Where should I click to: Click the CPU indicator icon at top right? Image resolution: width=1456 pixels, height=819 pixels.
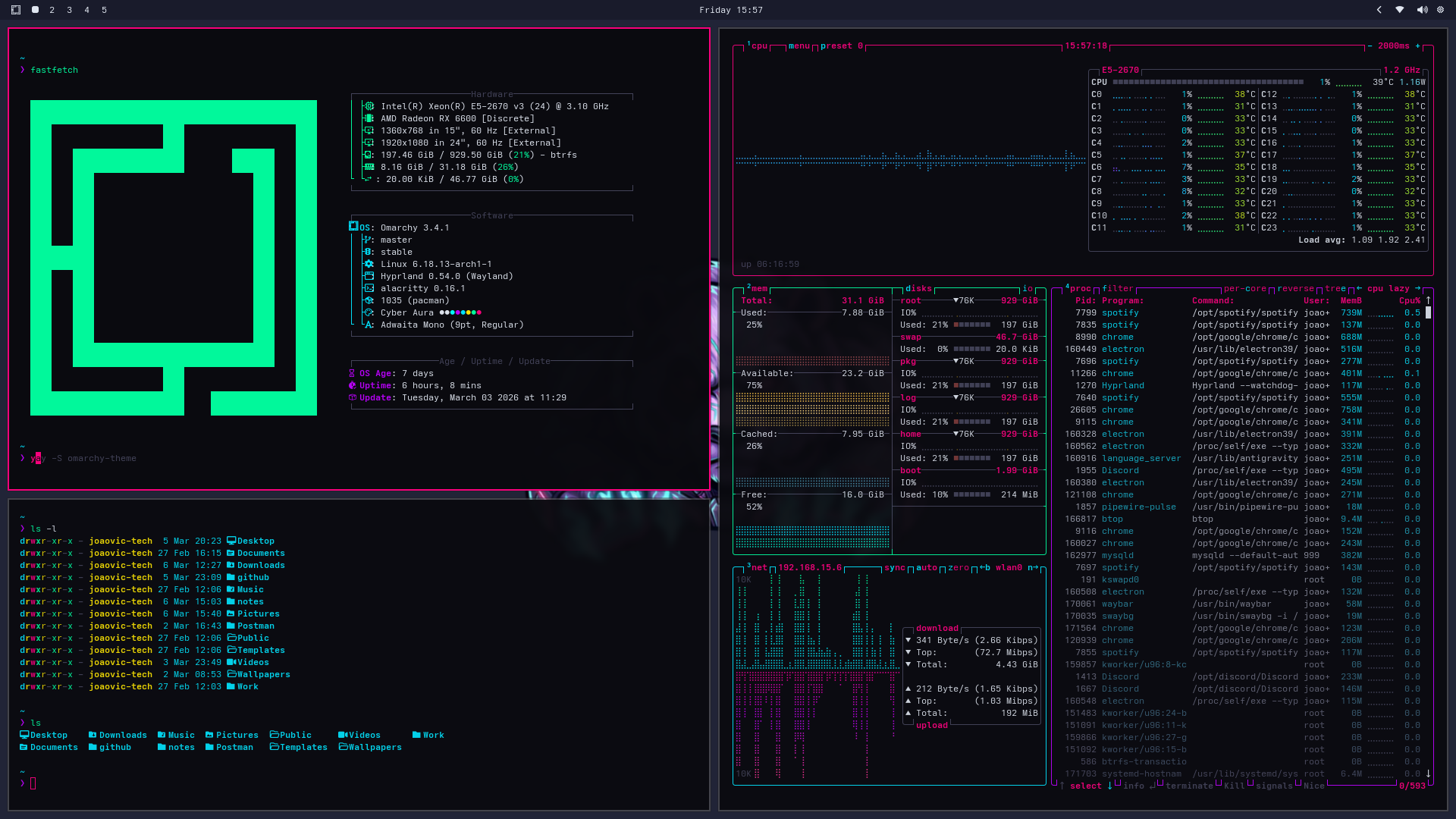pyautogui.click(x=1440, y=10)
